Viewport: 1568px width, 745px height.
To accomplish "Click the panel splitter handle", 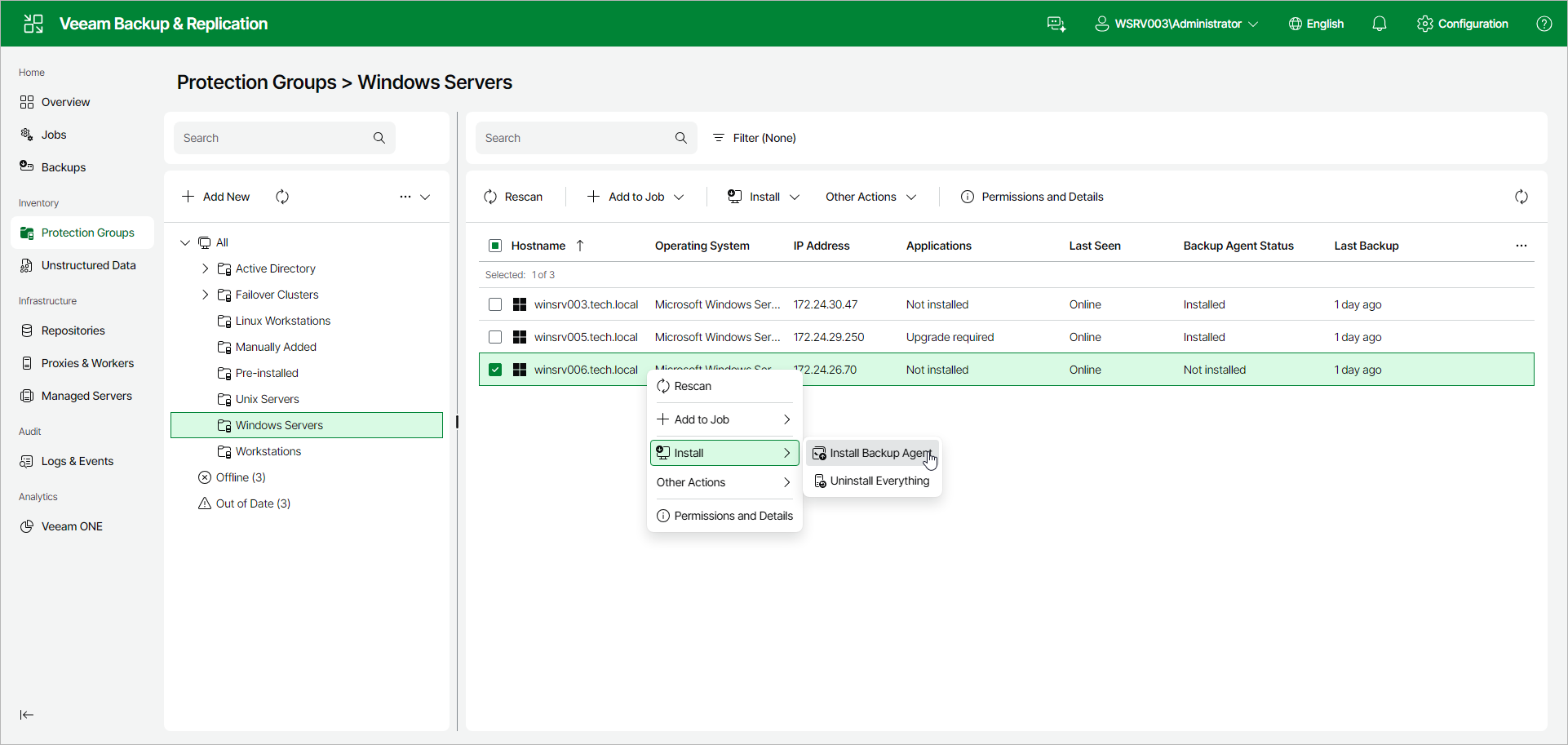I will (x=457, y=422).
